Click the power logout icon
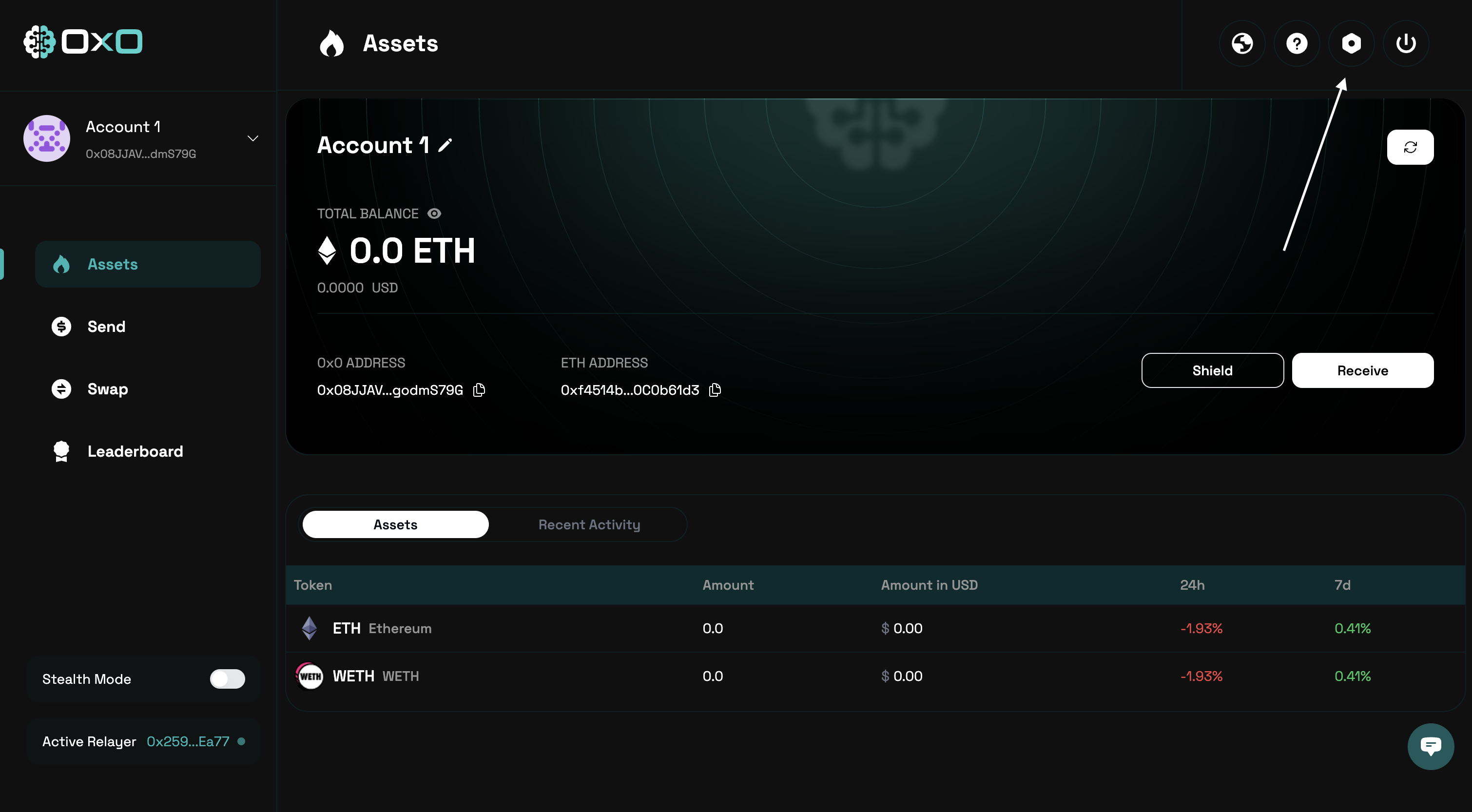 (1406, 43)
